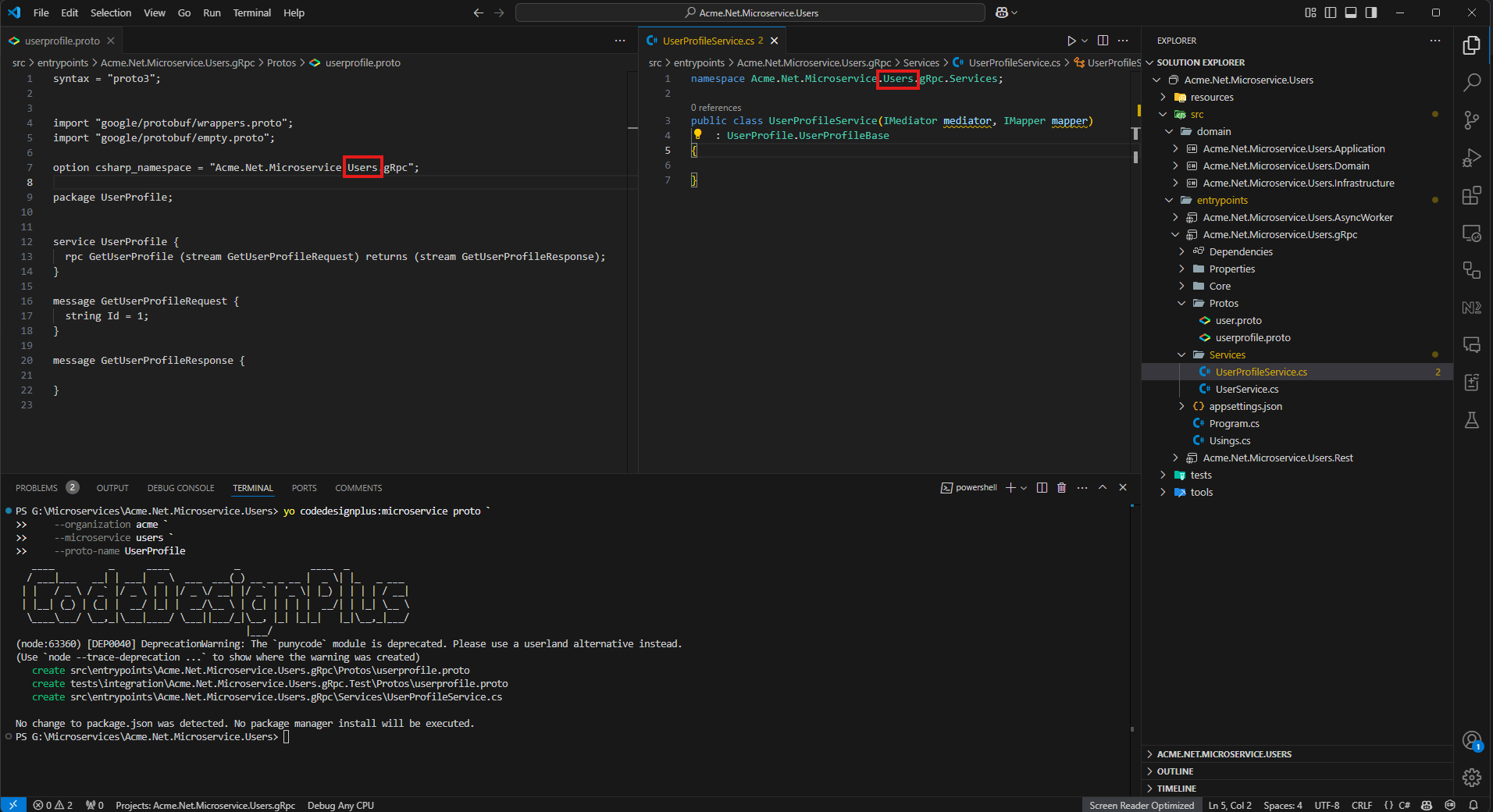Run the UserProfileService.cs file
1493x812 pixels.
1071,41
